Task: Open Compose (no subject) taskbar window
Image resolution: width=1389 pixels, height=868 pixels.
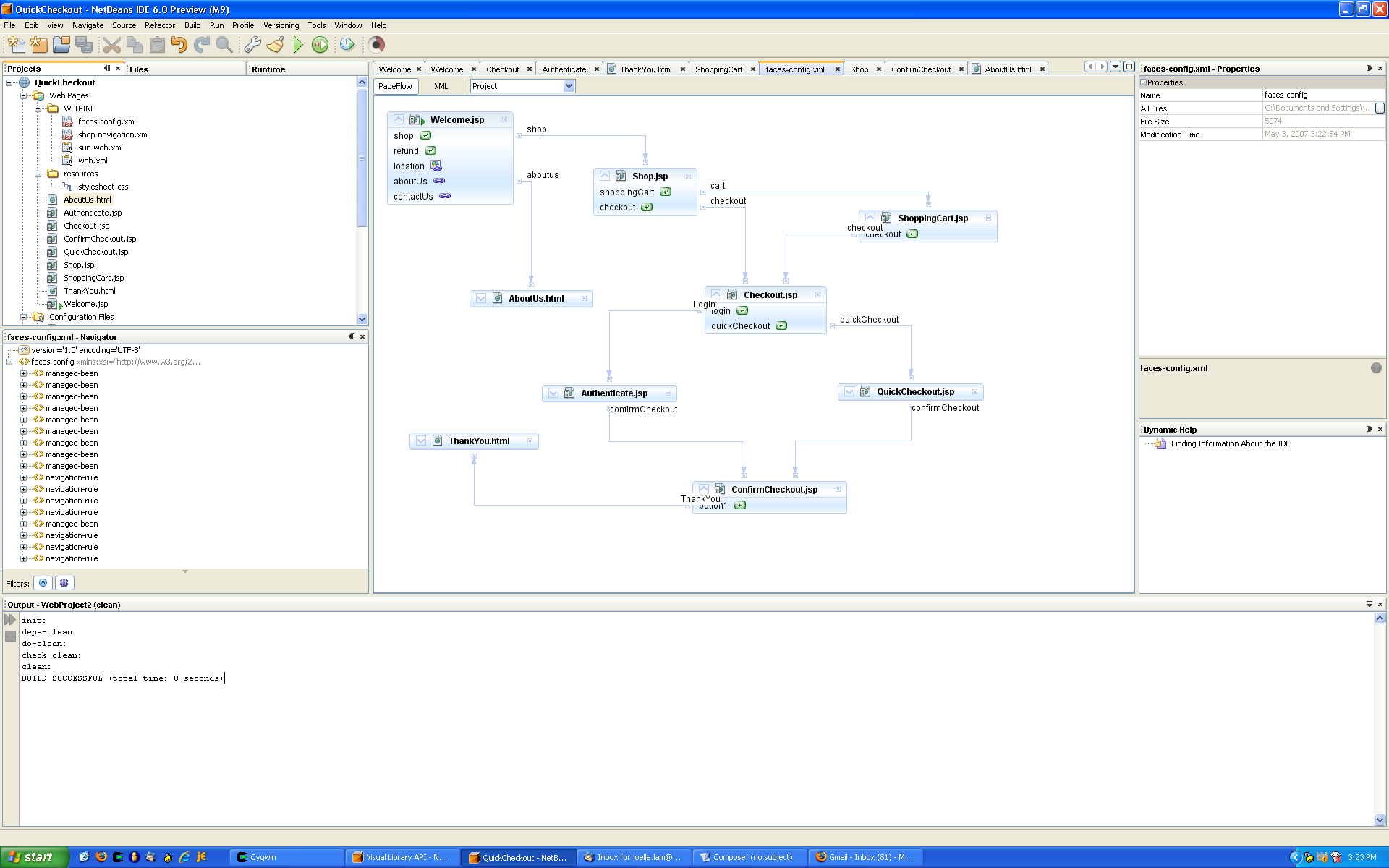Action: (x=749, y=857)
